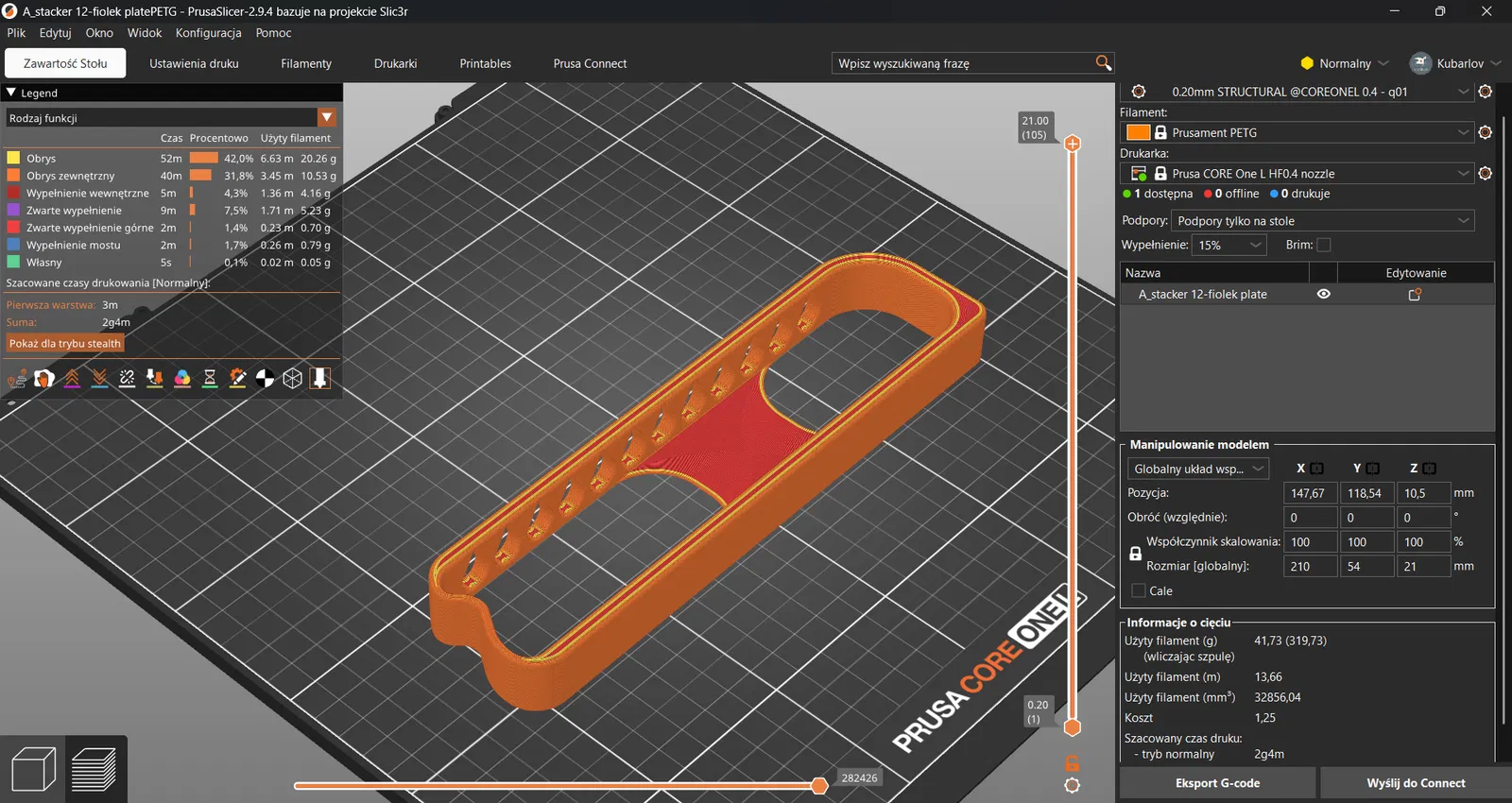Toggle the hourglass pauses icon in legend toolbar
1512x803 pixels.
coord(210,379)
